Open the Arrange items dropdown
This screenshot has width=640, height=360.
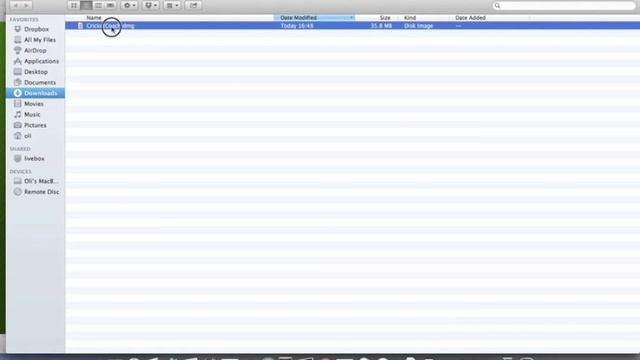pos(172,5)
